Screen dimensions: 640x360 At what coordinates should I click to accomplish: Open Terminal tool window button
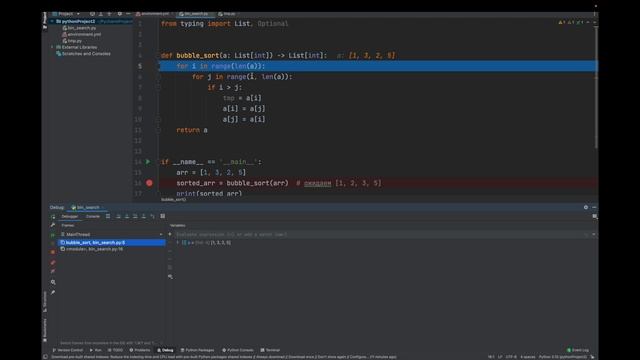270,350
